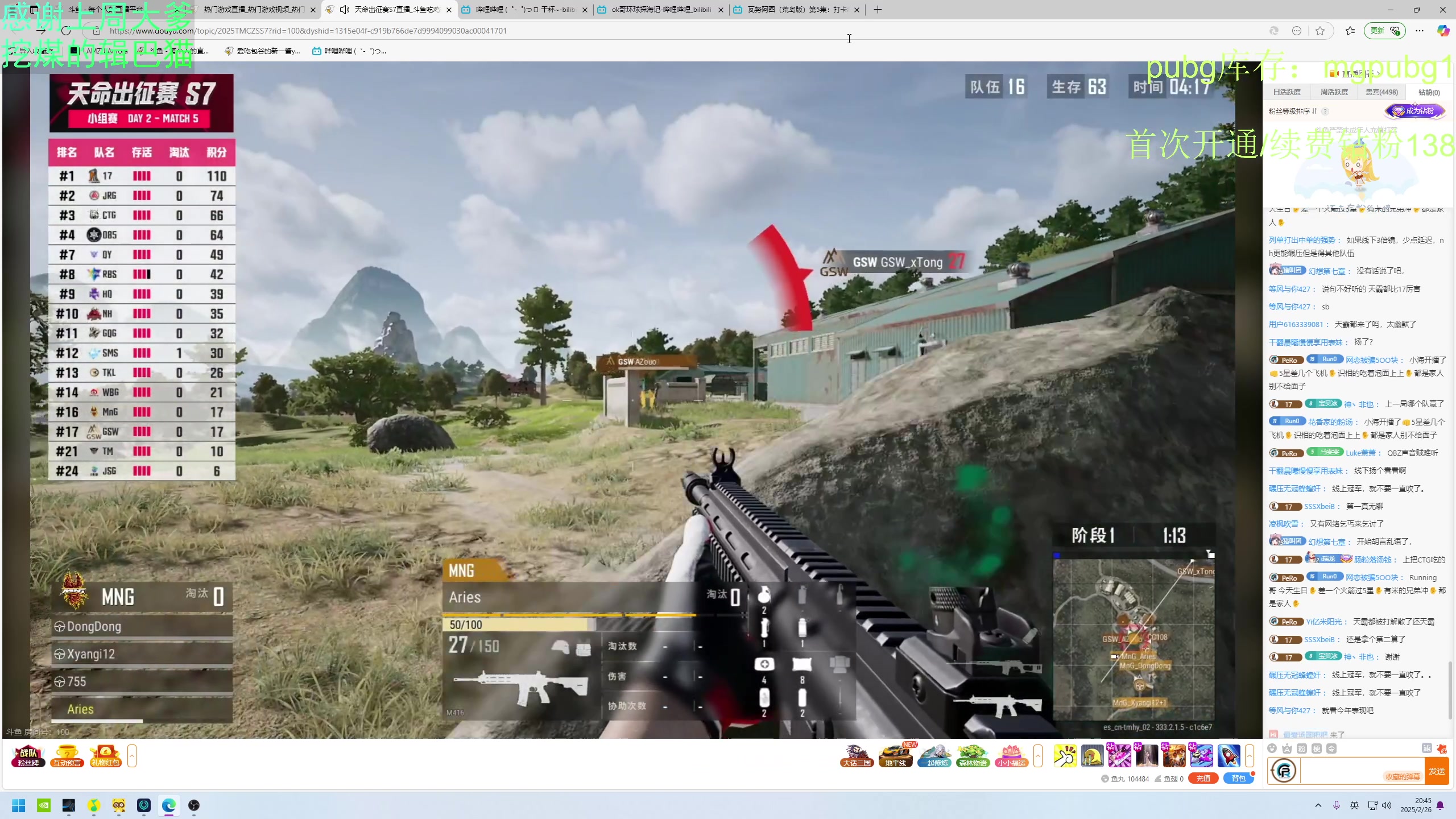The image size is (1456, 819).
Task: Switch to the 瓦努阿图 第5集 tab
Action: pos(797,10)
